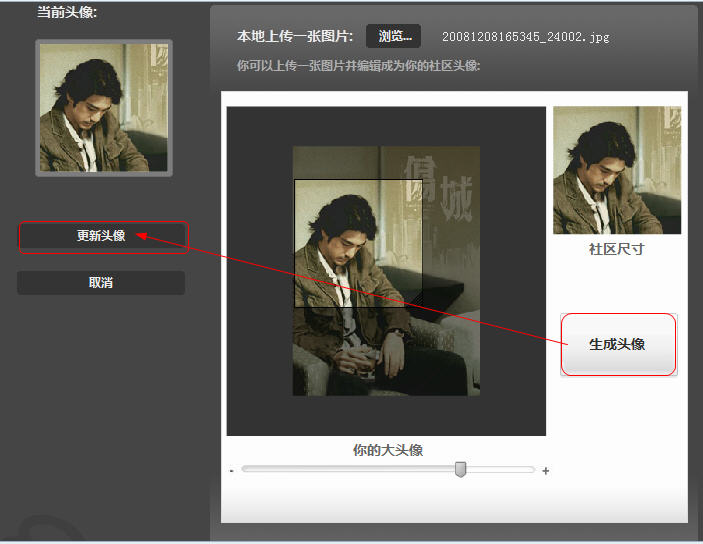The image size is (703, 544).
Task: Click the 取消 button
Action: [x=101, y=283]
